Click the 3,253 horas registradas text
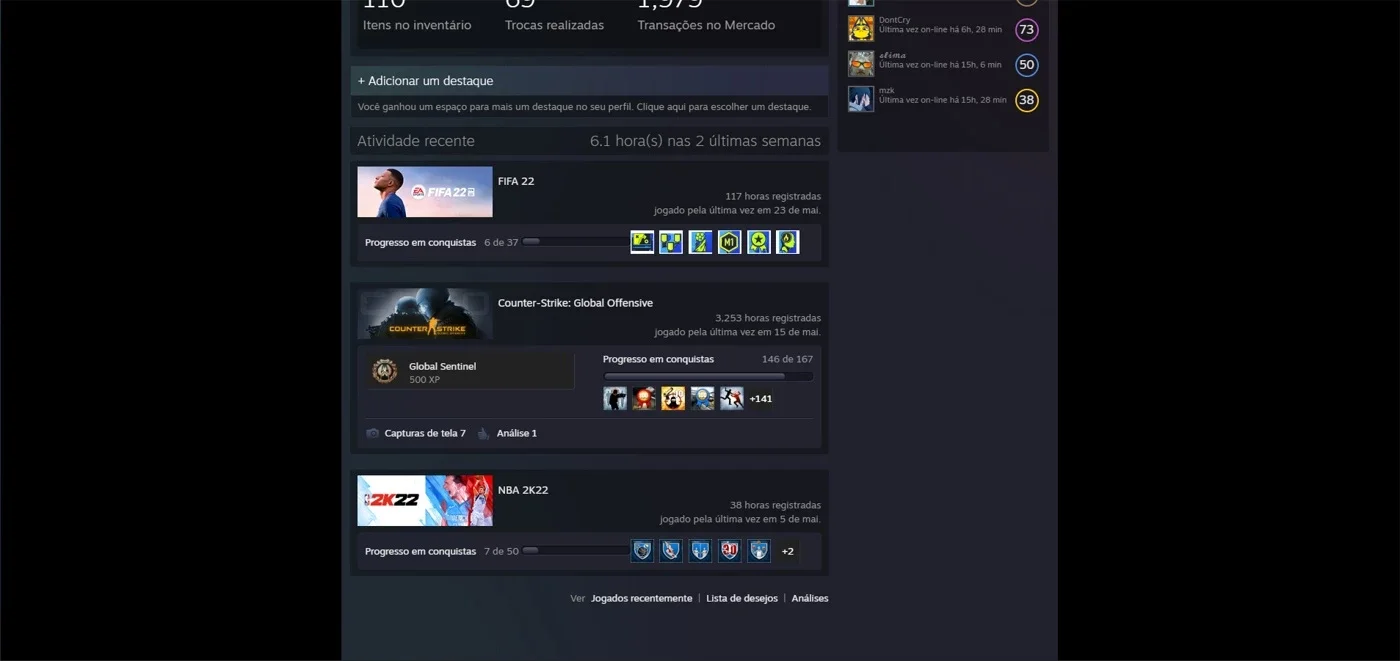This screenshot has width=1400, height=661. click(x=768, y=318)
